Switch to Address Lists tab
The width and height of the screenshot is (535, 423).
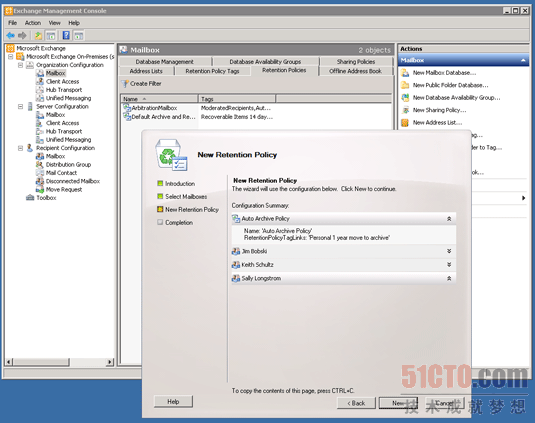click(x=146, y=71)
